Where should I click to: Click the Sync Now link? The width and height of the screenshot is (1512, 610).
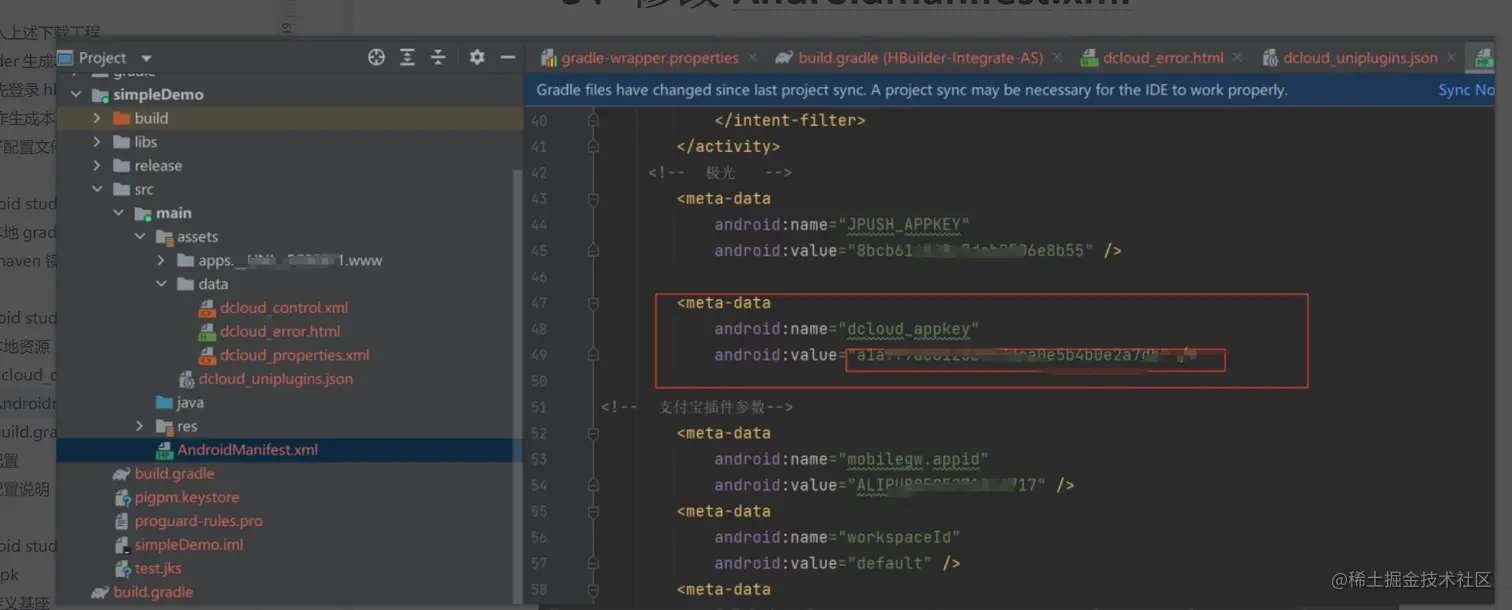pyautogui.click(x=1467, y=90)
